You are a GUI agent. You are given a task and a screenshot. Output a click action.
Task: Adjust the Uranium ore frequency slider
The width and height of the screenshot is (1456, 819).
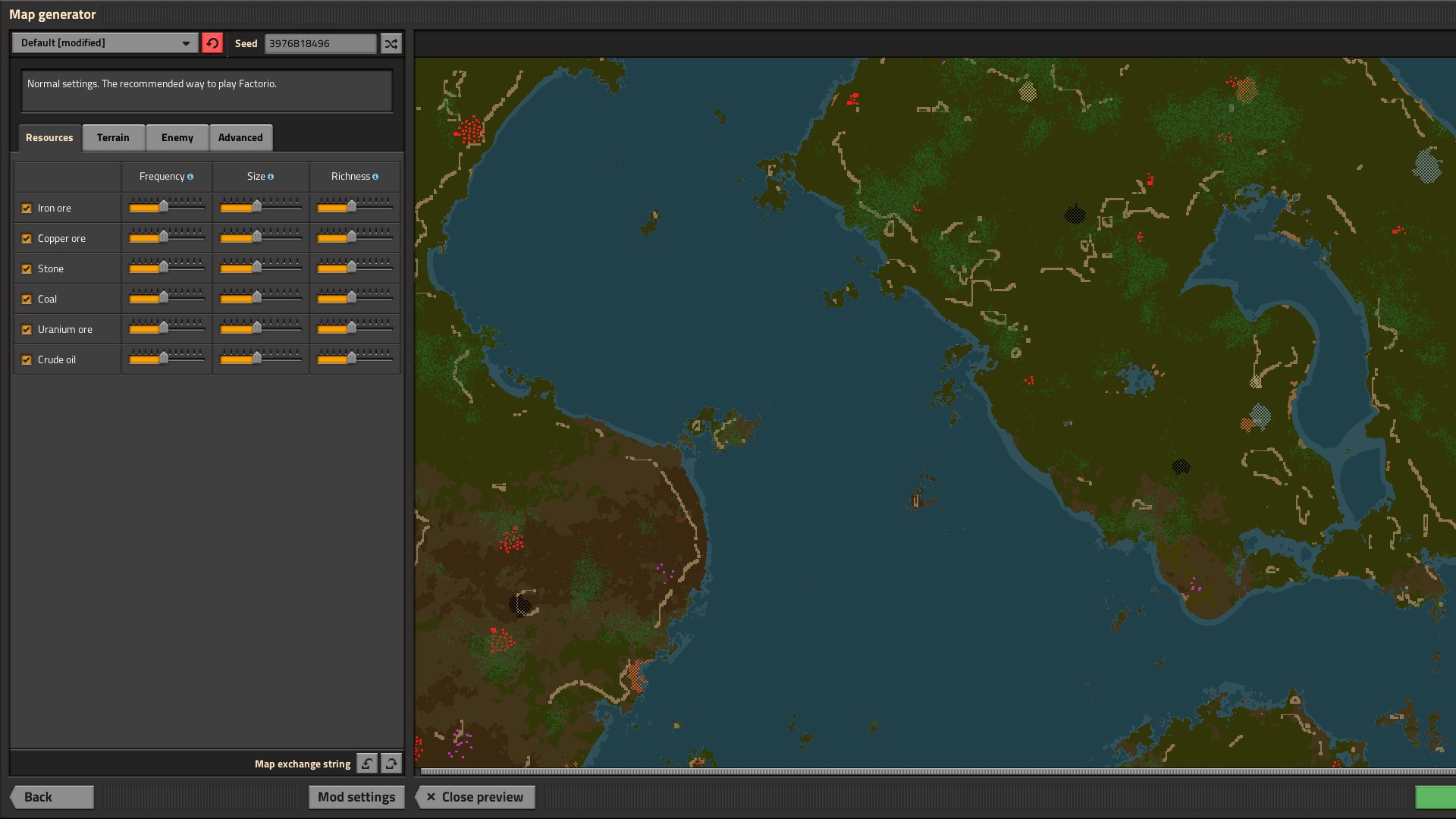pos(167,328)
